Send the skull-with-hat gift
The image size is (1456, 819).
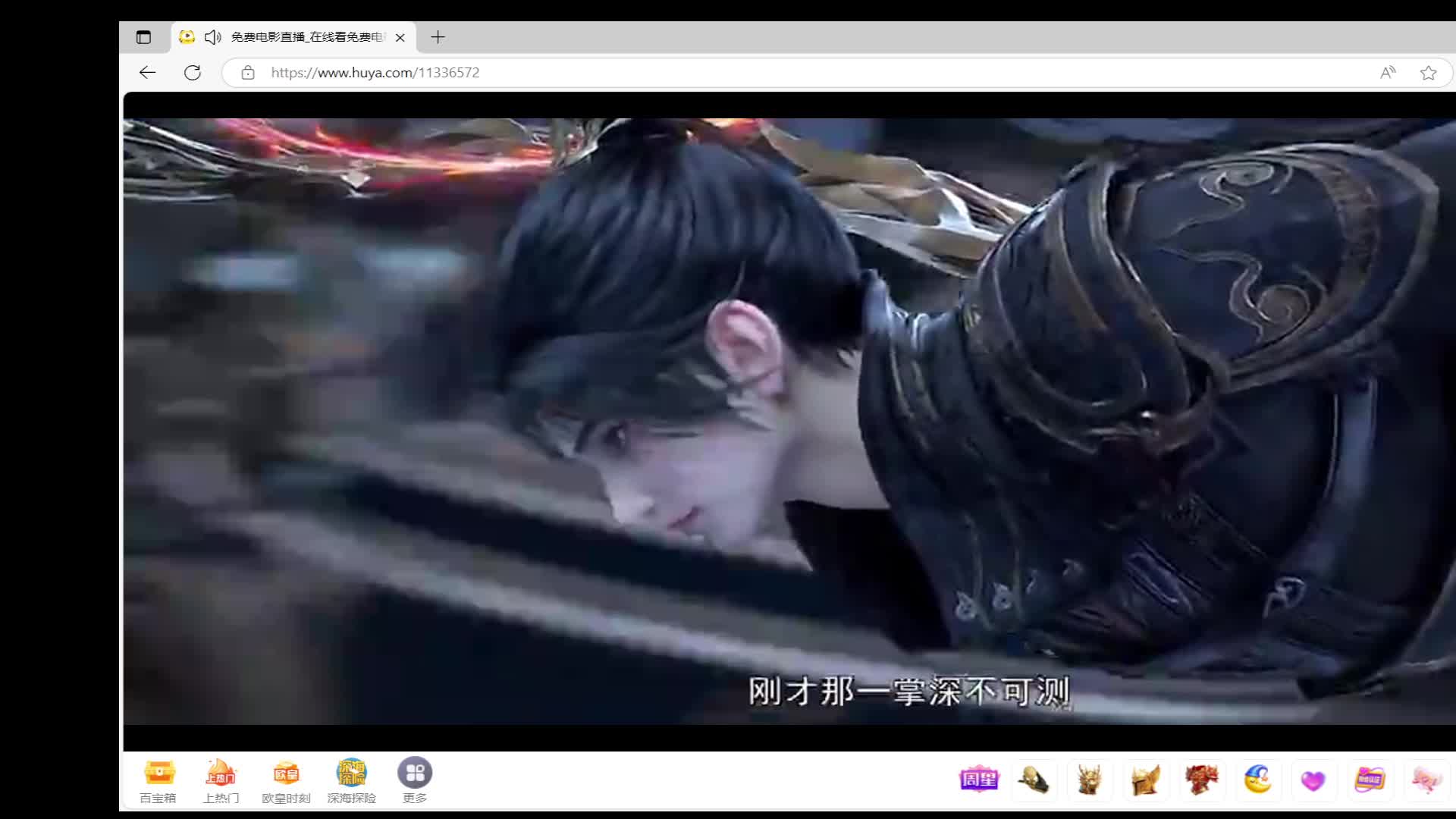(x=1034, y=780)
